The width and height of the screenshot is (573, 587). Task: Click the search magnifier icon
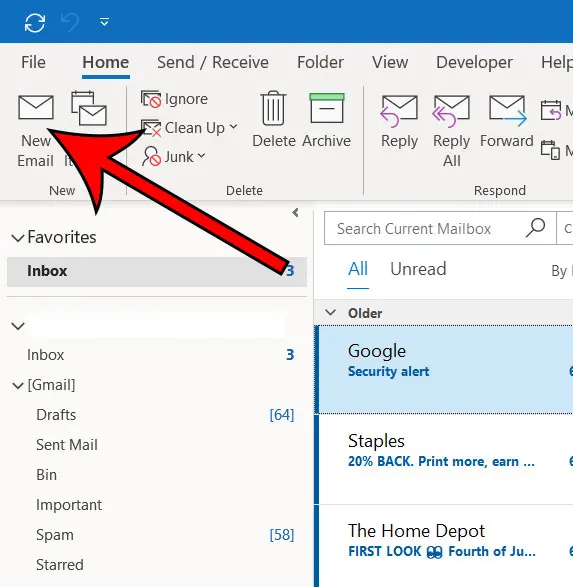pyautogui.click(x=536, y=228)
